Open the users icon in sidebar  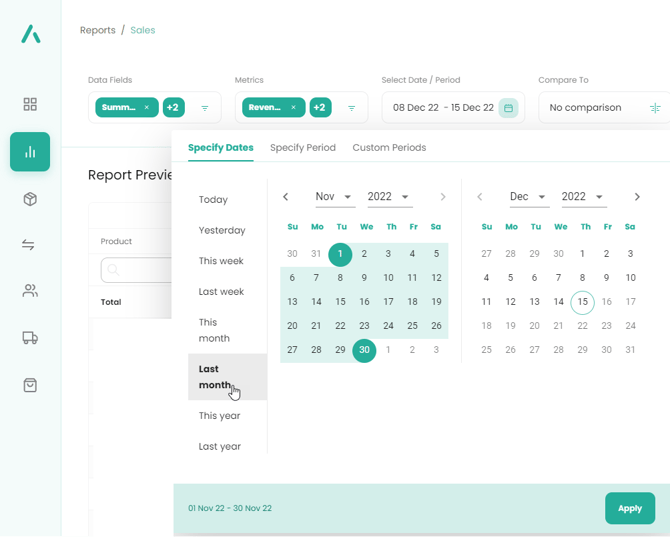30,291
